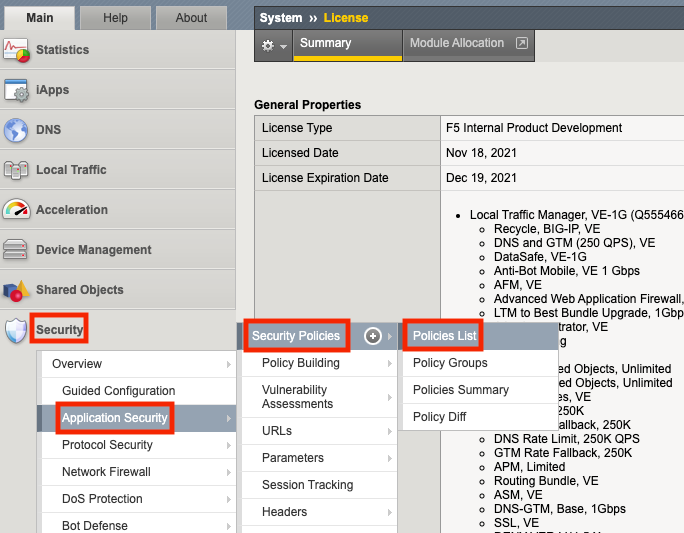Click the License Type label cell
The width and height of the screenshot is (684, 533).
click(348, 128)
